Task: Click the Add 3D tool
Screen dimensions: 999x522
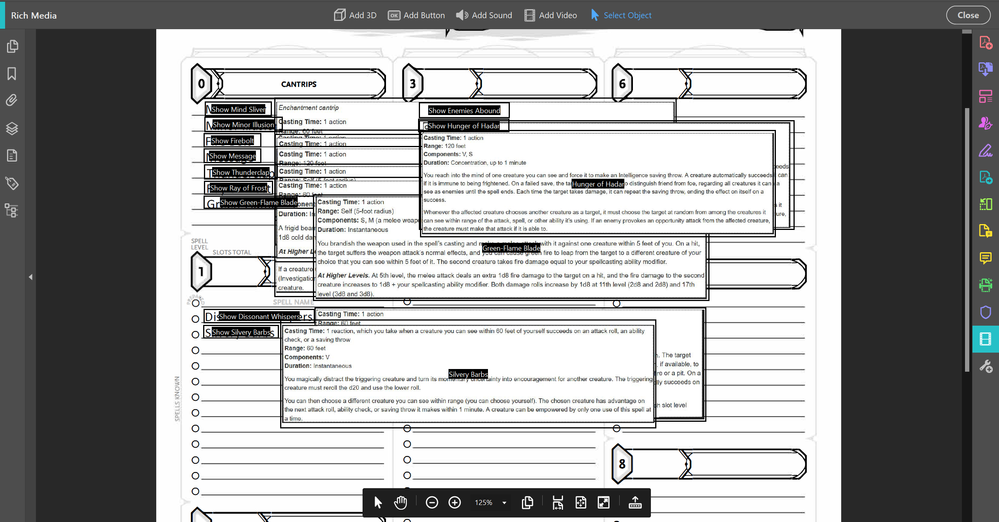Action: point(355,15)
